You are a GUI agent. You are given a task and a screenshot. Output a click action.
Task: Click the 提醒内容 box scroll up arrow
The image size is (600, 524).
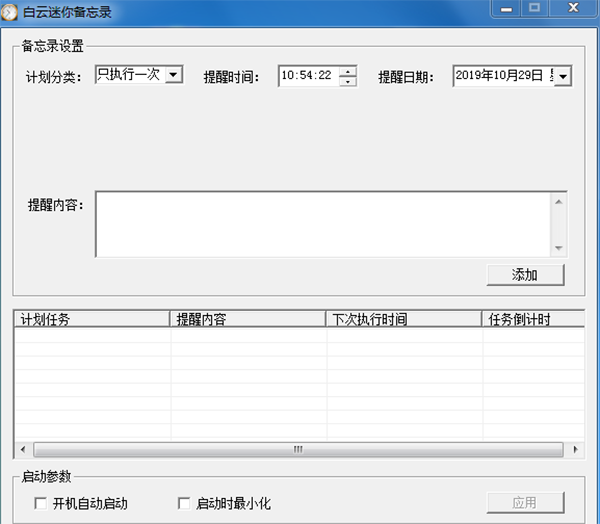[x=559, y=202]
